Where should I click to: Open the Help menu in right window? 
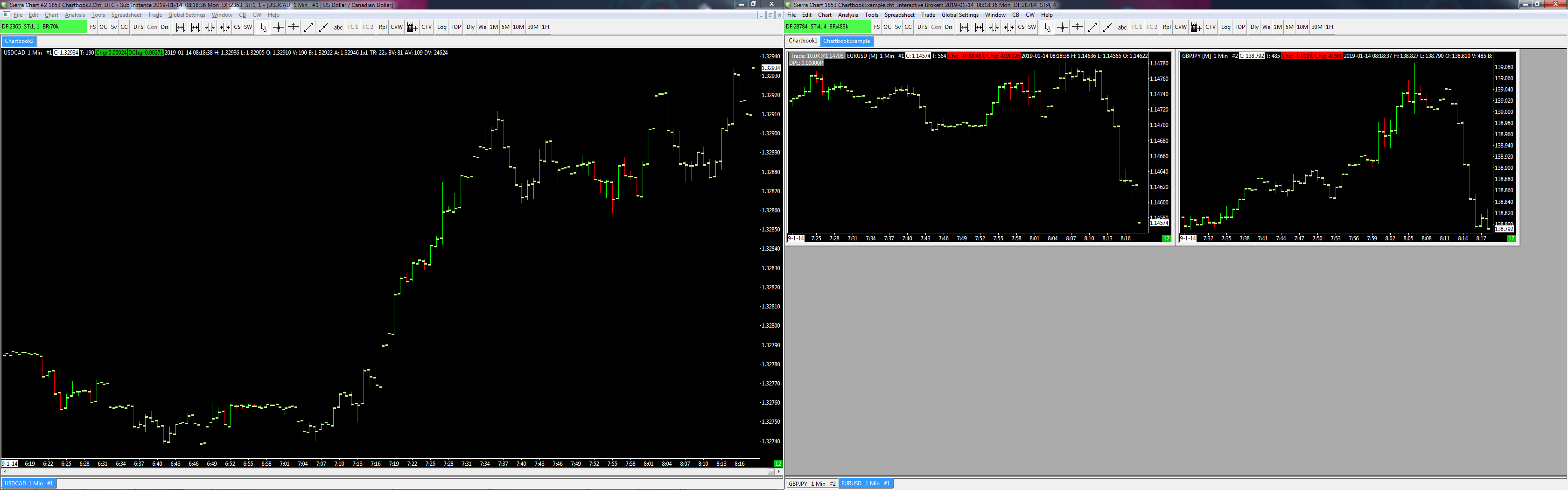(1047, 14)
